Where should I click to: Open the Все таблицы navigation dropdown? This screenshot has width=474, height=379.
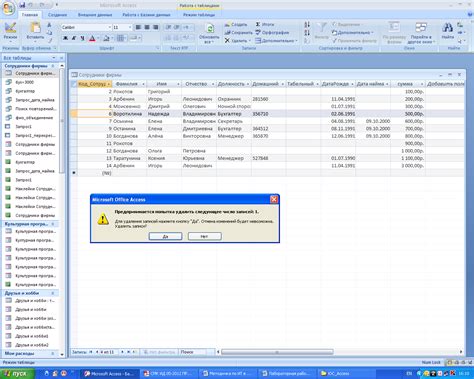54,58
